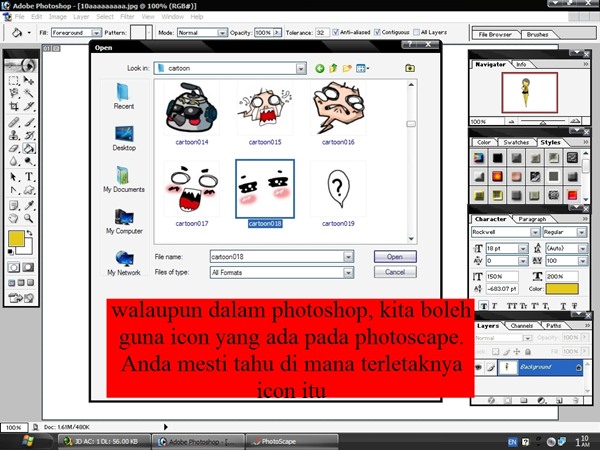Select the Clone Stamp tool
Image resolution: width=600 pixels, height=450 pixels.
(14, 135)
